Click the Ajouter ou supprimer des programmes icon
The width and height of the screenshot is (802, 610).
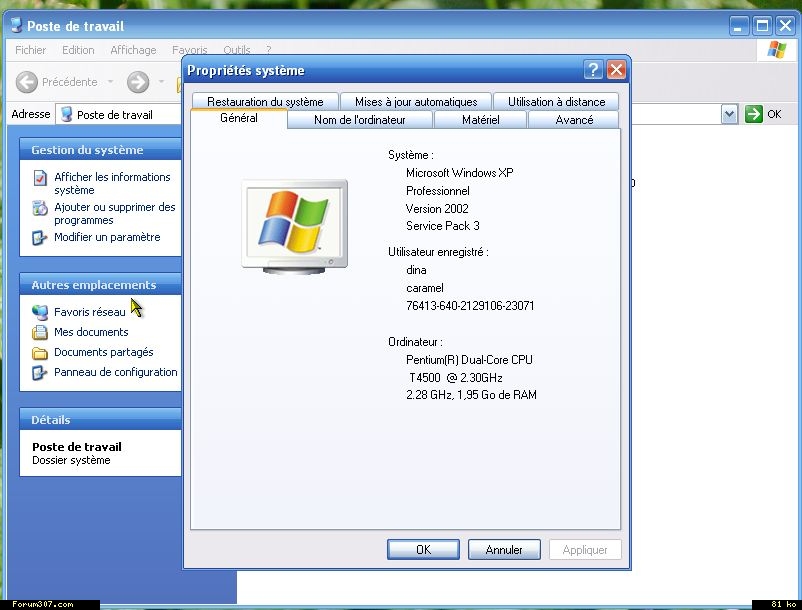[x=40, y=208]
